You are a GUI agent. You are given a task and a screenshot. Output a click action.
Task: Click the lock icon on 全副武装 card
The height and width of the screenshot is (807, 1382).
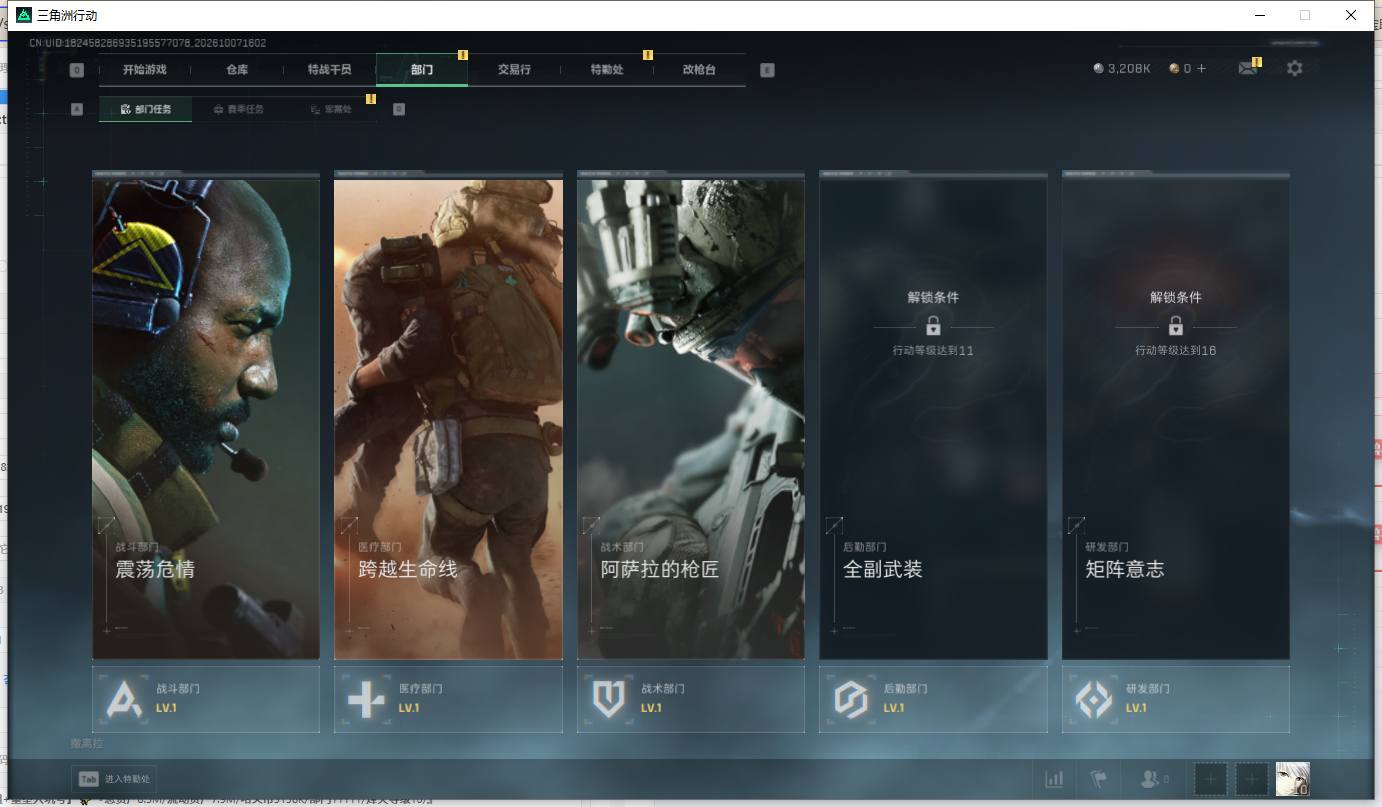point(933,326)
